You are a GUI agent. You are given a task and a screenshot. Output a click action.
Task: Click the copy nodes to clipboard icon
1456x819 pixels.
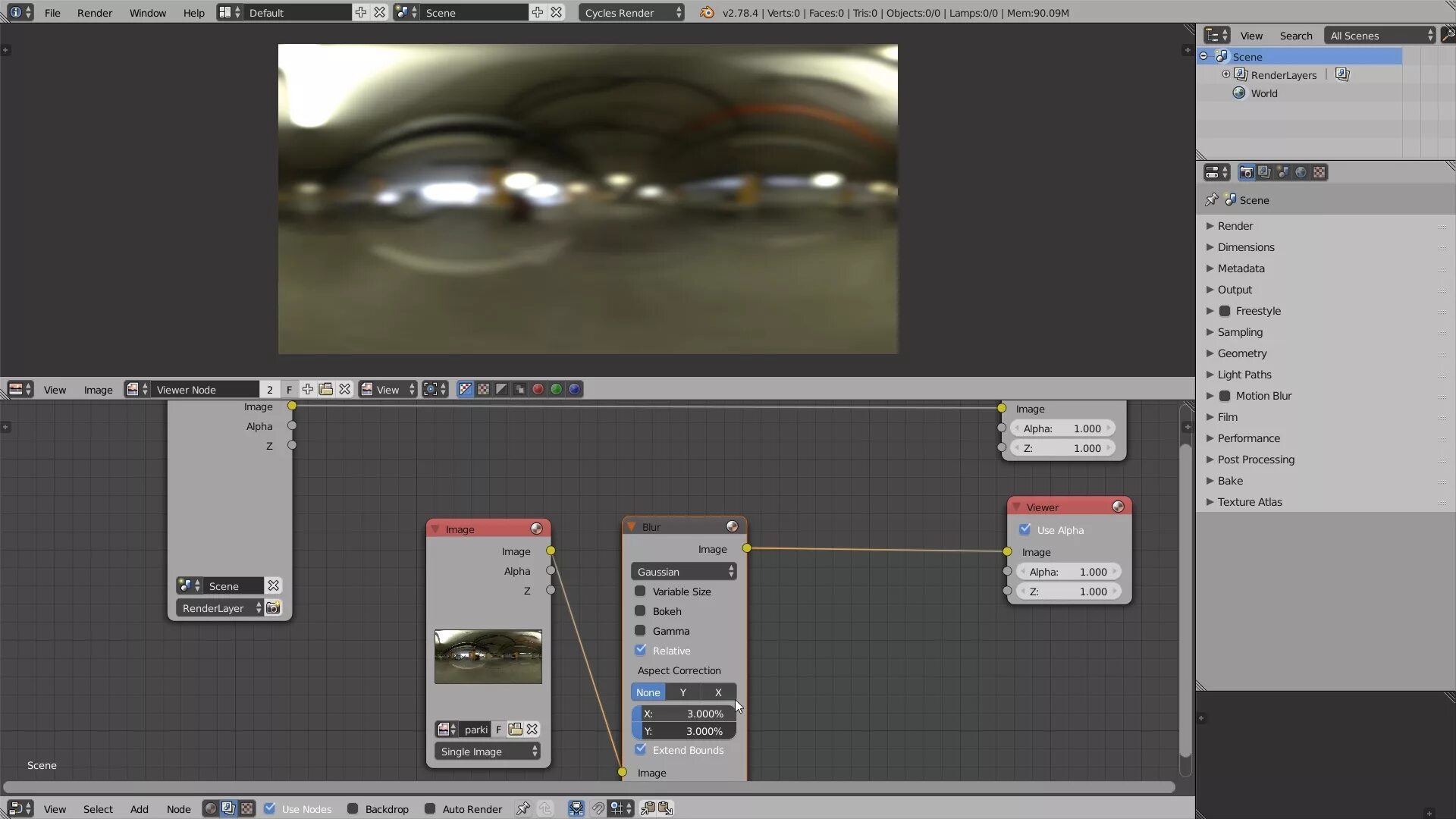point(648,808)
